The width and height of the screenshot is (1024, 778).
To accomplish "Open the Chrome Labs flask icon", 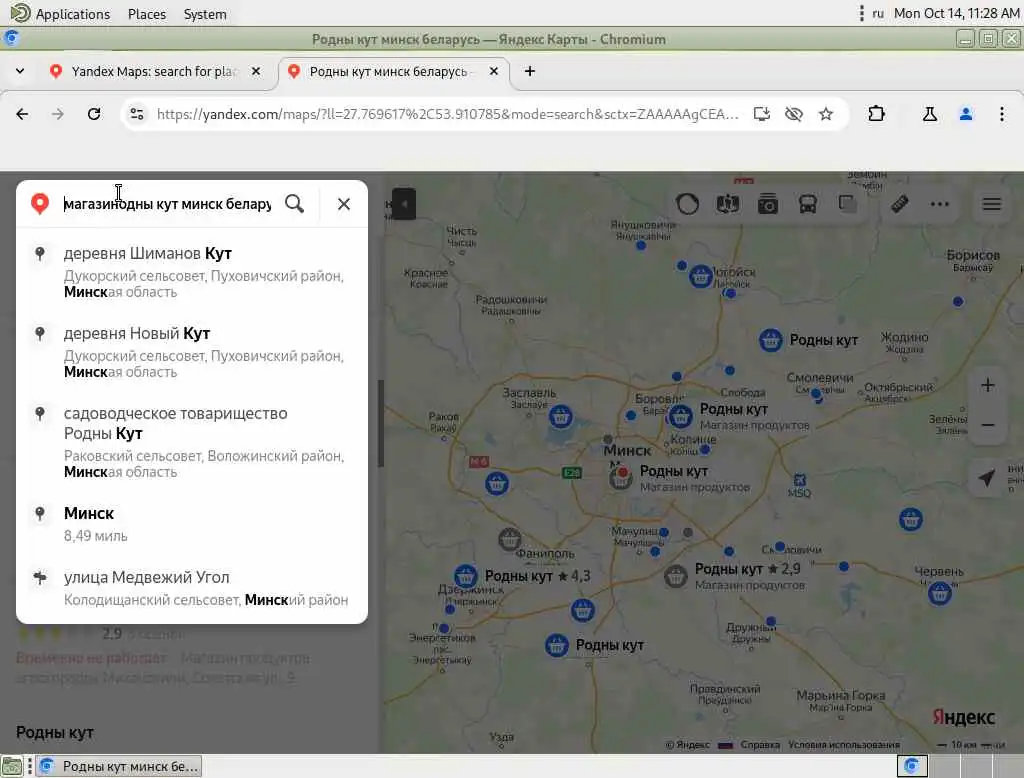I will [x=930, y=114].
